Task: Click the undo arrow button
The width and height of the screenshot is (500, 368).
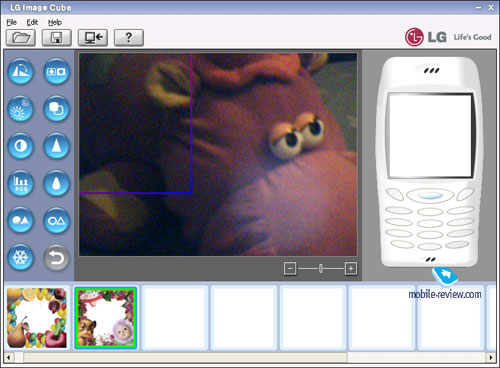Action: point(56,257)
